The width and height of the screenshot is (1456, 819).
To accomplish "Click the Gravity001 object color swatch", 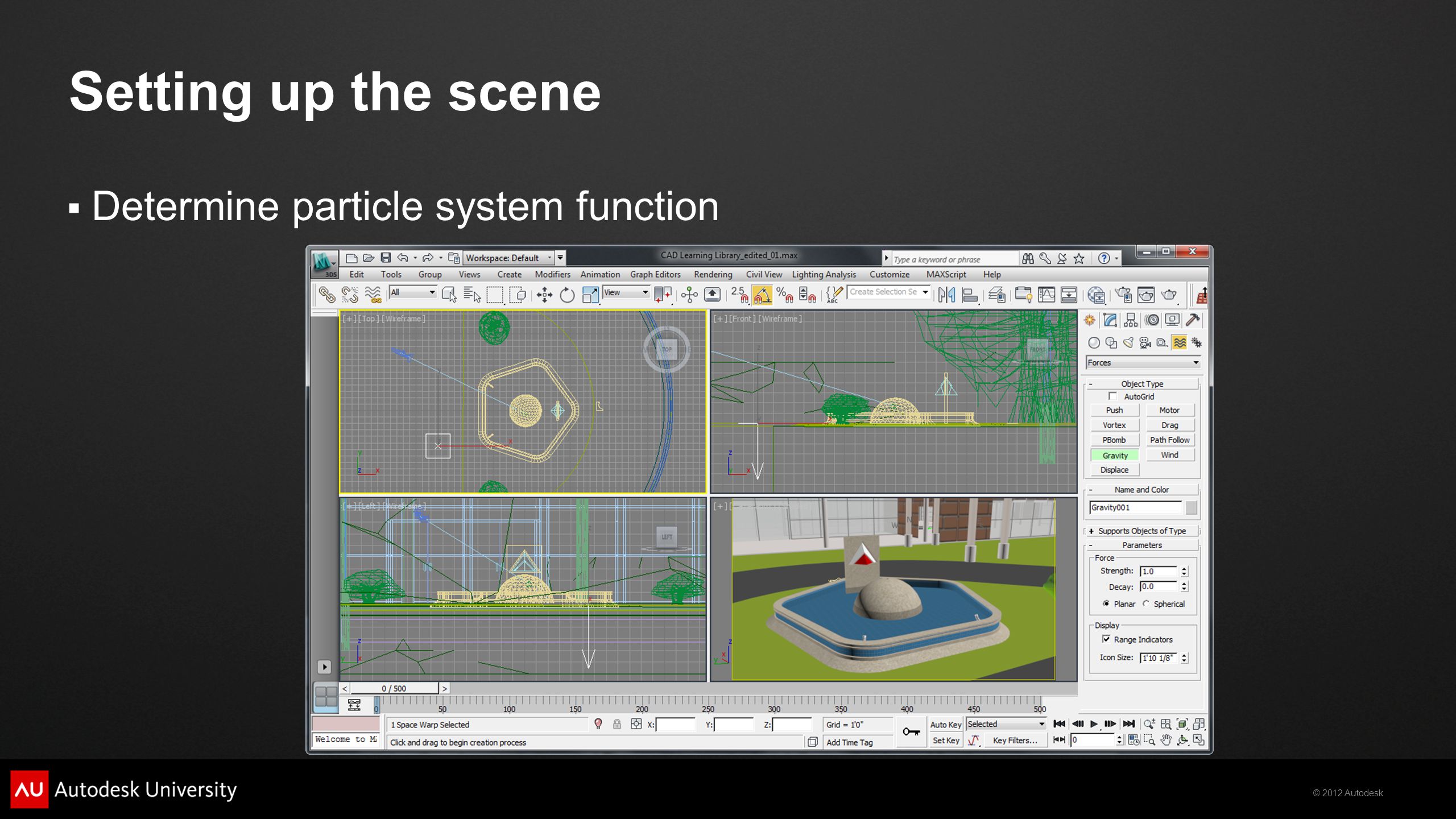I will (1192, 507).
